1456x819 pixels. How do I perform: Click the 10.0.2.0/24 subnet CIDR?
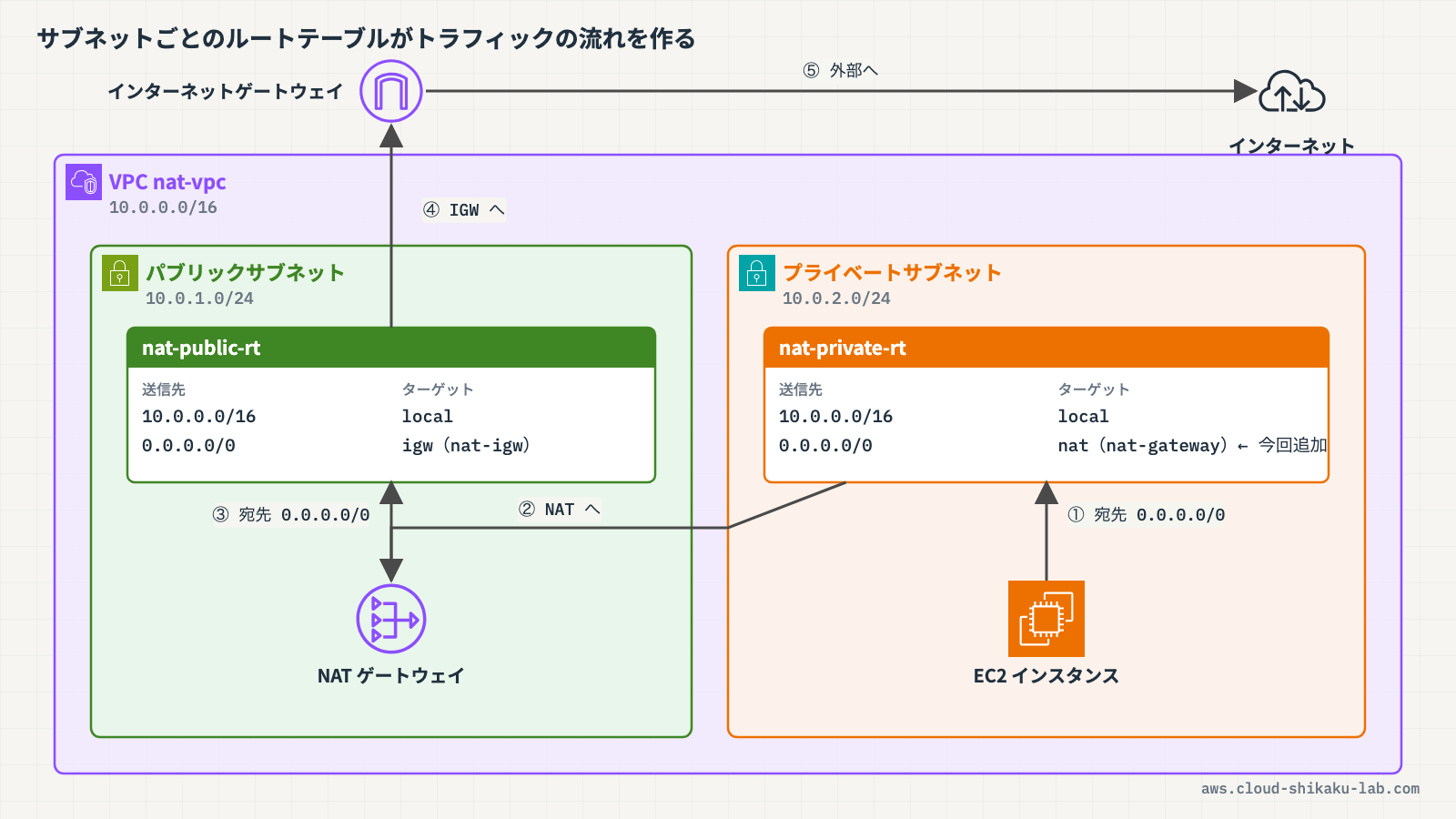836,298
